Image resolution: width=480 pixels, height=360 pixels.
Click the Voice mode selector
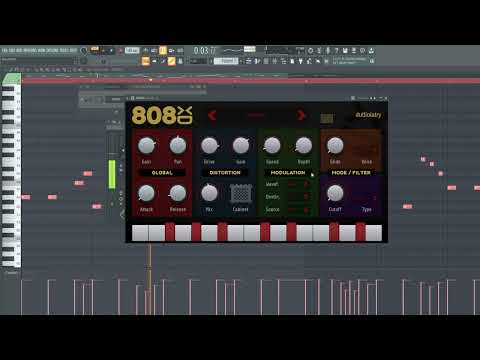click(x=366, y=150)
